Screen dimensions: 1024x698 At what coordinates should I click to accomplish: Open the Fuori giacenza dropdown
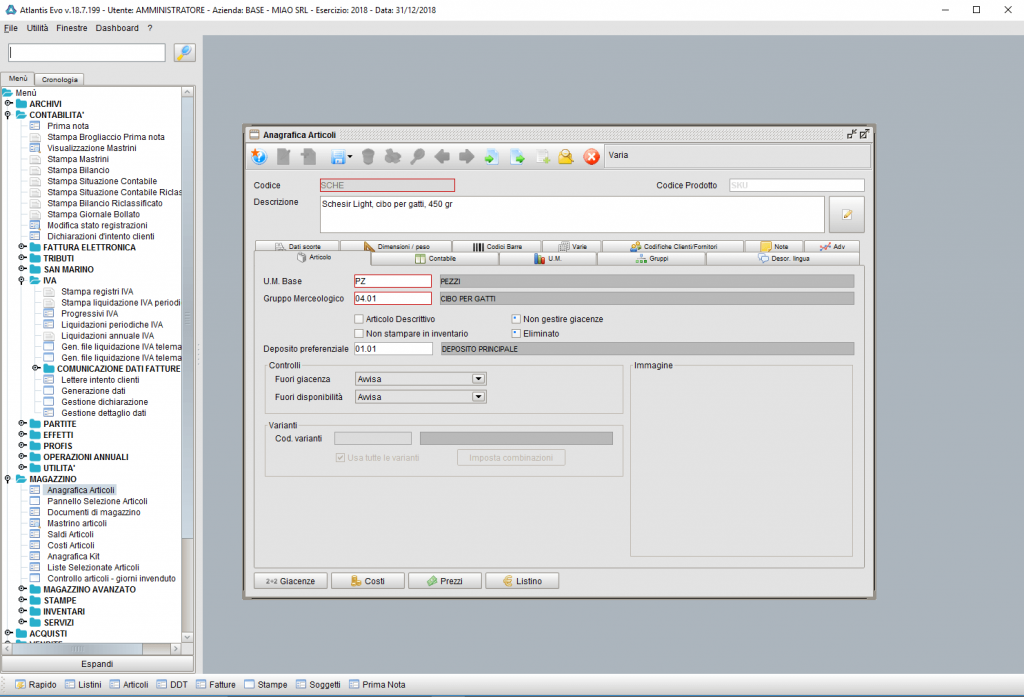click(x=478, y=379)
